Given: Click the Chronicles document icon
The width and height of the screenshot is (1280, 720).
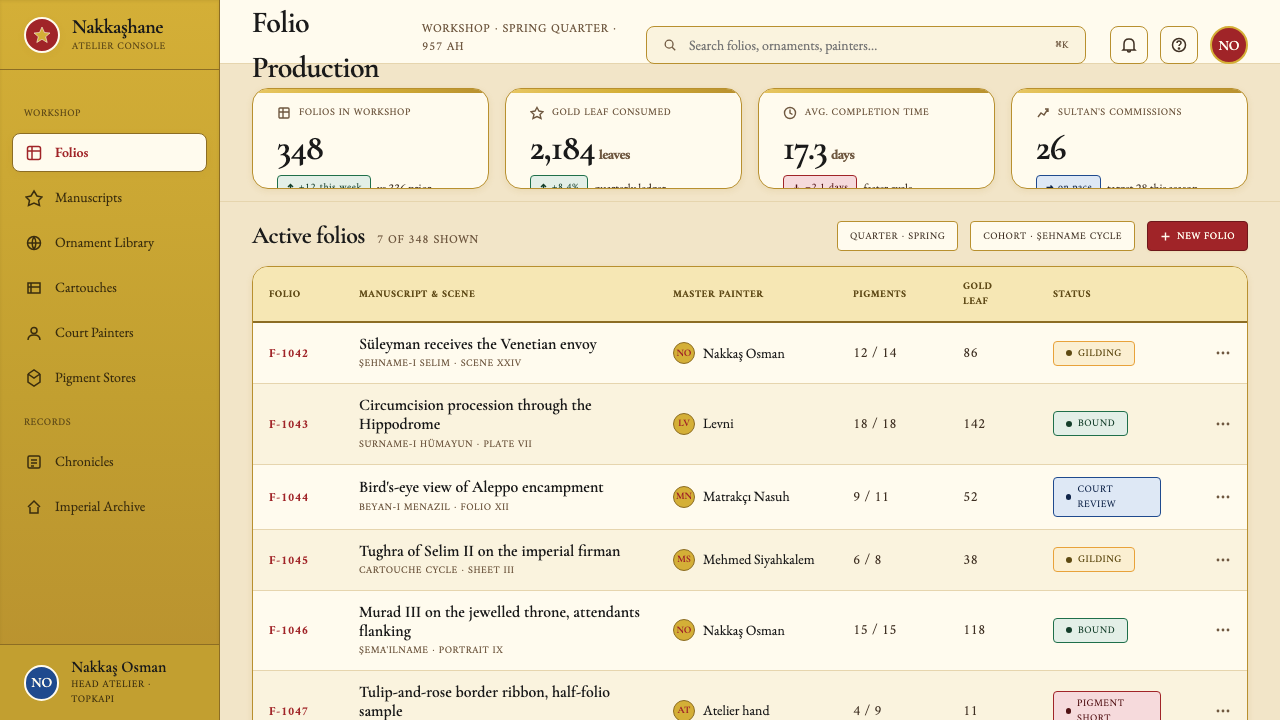Looking at the screenshot, I should point(34,462).
